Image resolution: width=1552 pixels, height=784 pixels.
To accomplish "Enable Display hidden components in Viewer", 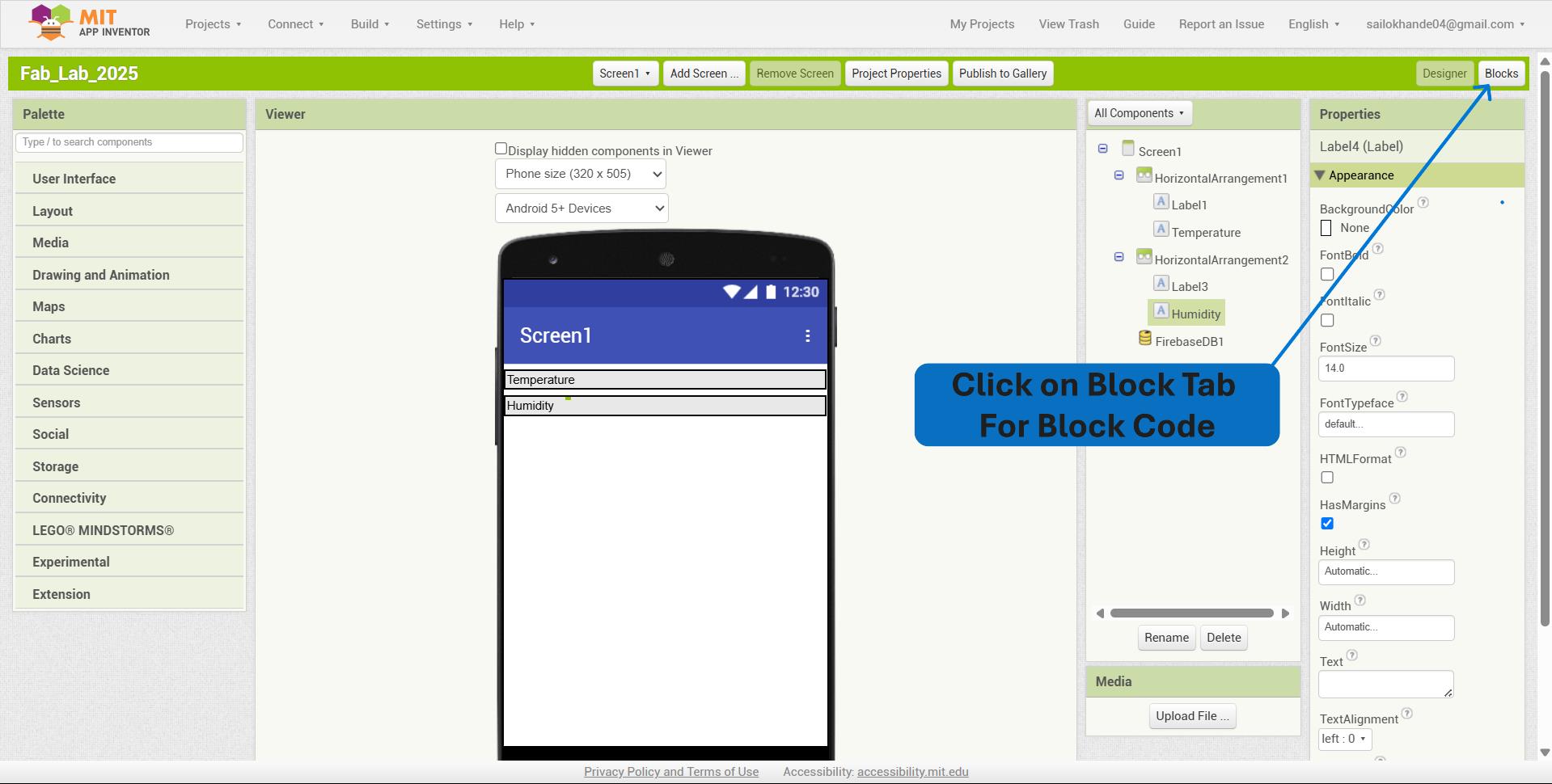I will click(x=501, y=149).
